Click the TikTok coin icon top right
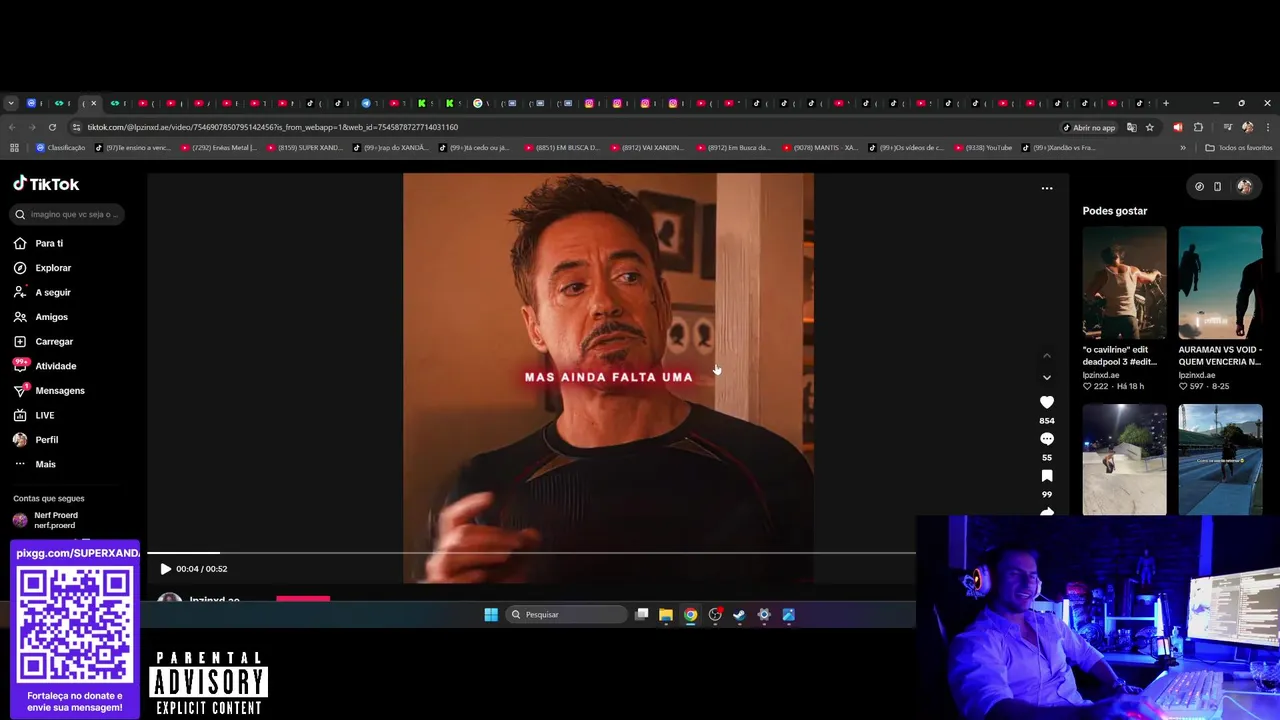Image resolution: width=1280 pixels, height=720 pixels. (1199, 186)
